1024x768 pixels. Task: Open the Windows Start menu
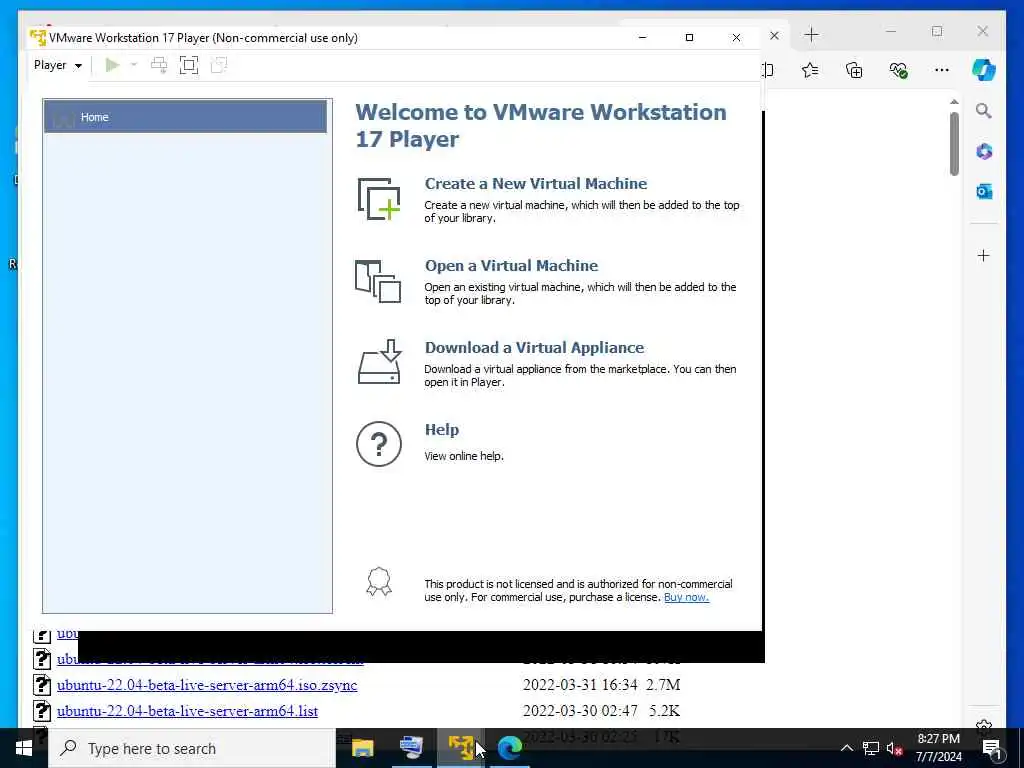pyautogui.click(x=24, y=748)
